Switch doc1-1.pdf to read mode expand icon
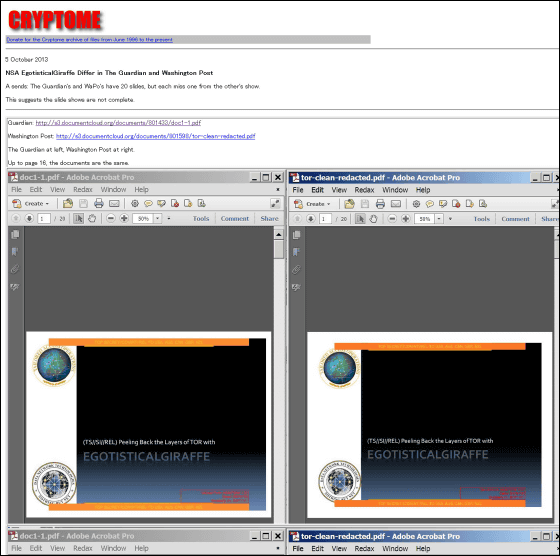560x556 pixels. 275,204
